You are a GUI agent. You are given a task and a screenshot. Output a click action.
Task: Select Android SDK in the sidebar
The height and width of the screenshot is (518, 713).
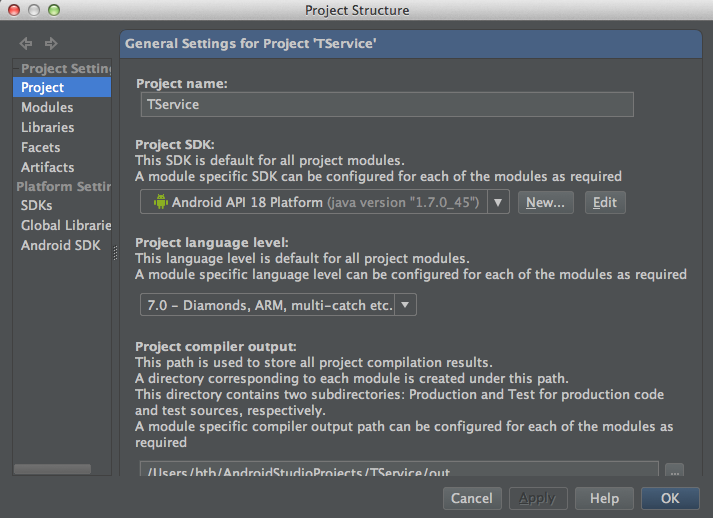click(62, 246)
